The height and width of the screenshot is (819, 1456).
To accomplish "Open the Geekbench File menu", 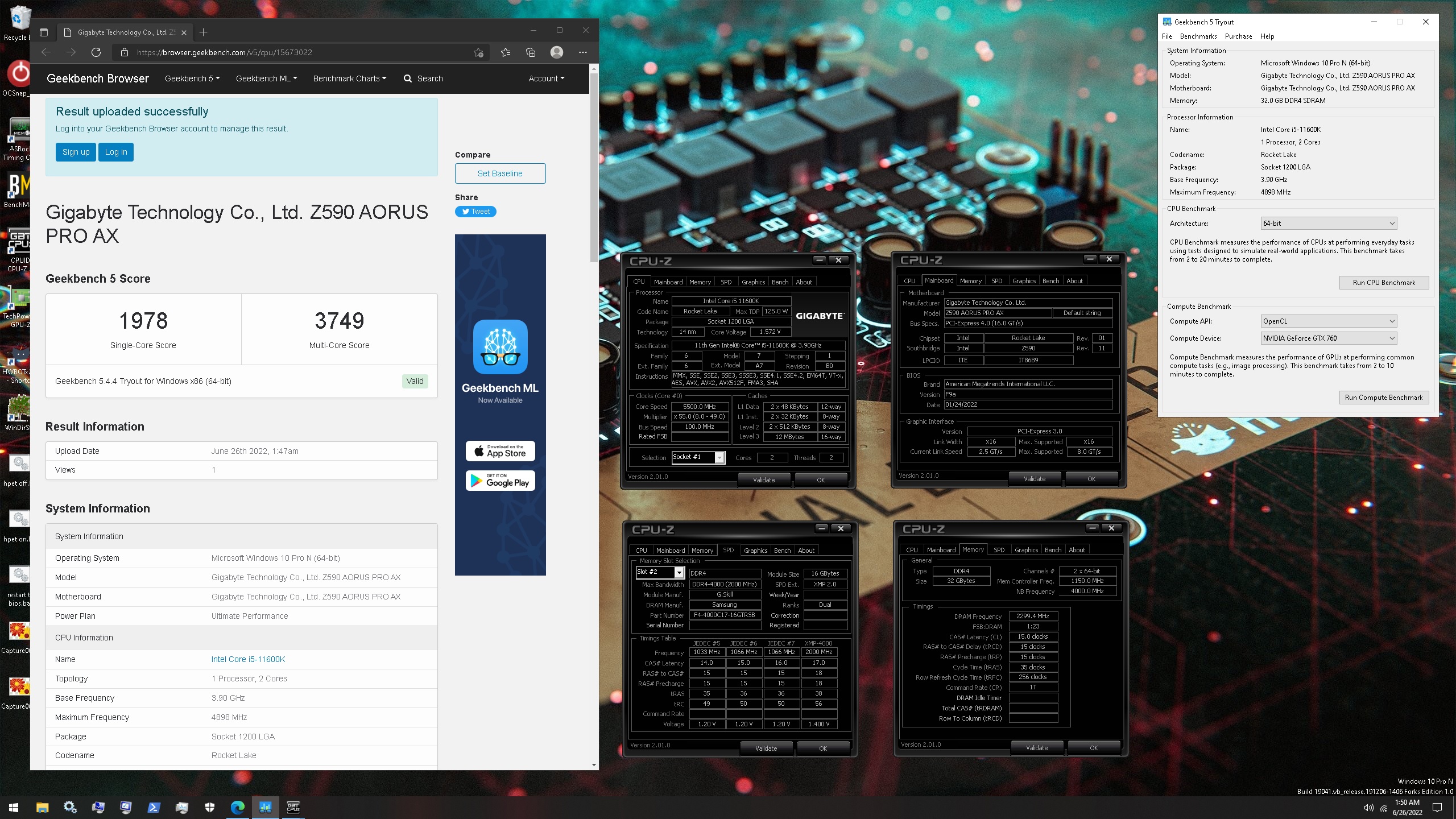I will click(x=1167, y=36).
